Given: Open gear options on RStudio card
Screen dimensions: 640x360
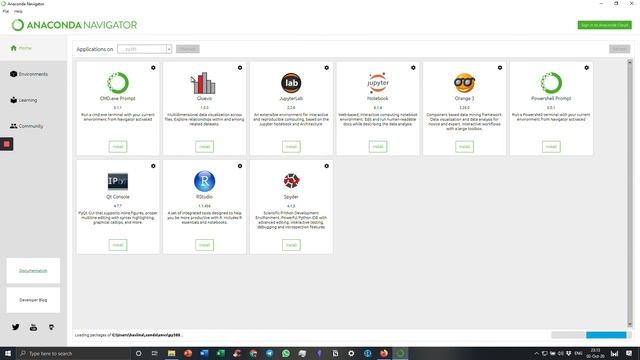Looking at the screenshot, I should (x=240, y=166).
